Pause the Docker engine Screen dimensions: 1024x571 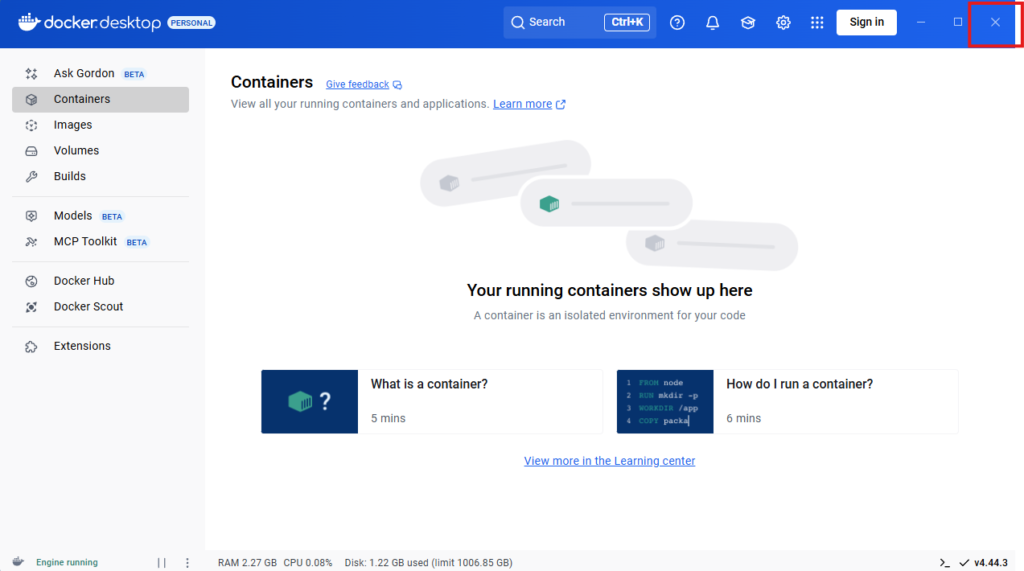pyautogui.click(x=161, y=563)
